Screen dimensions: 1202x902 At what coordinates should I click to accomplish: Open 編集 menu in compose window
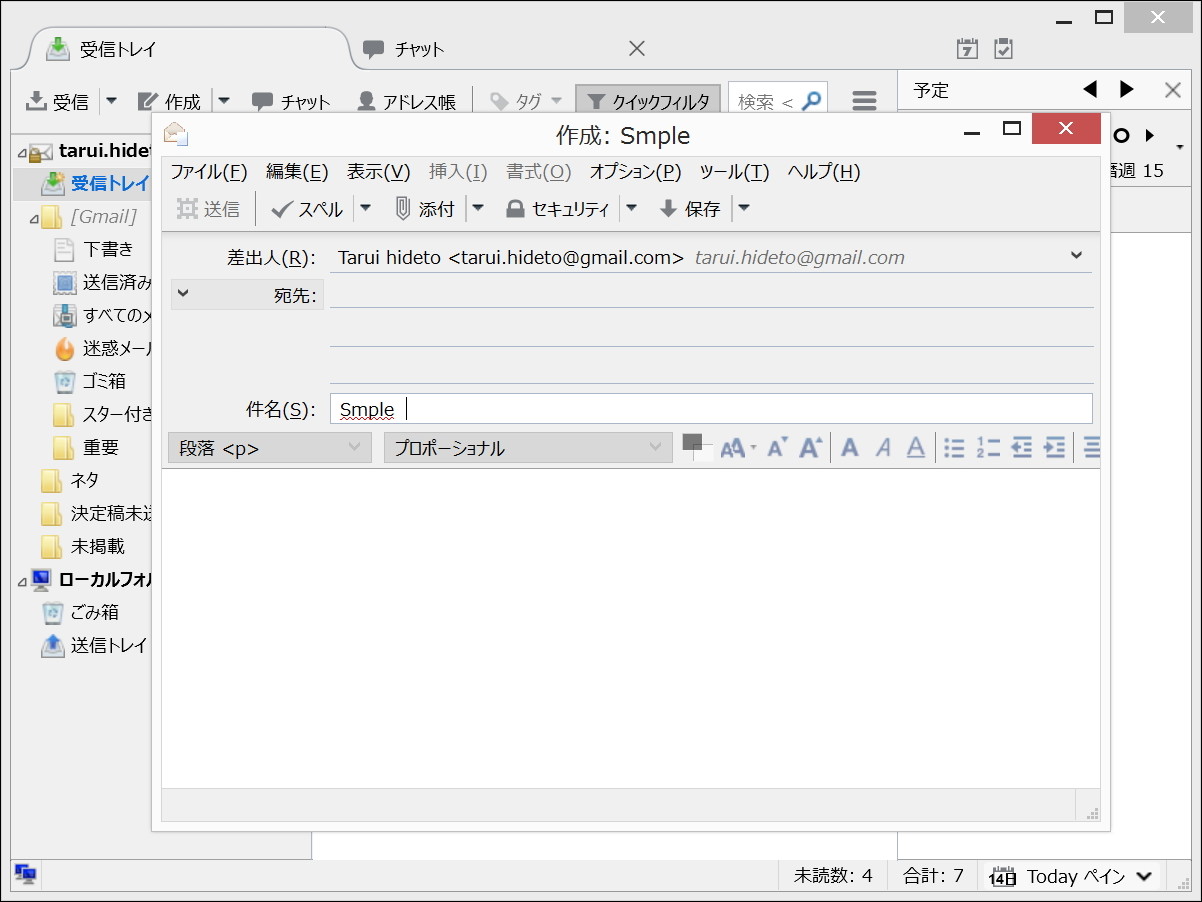(x=297, y=172)
